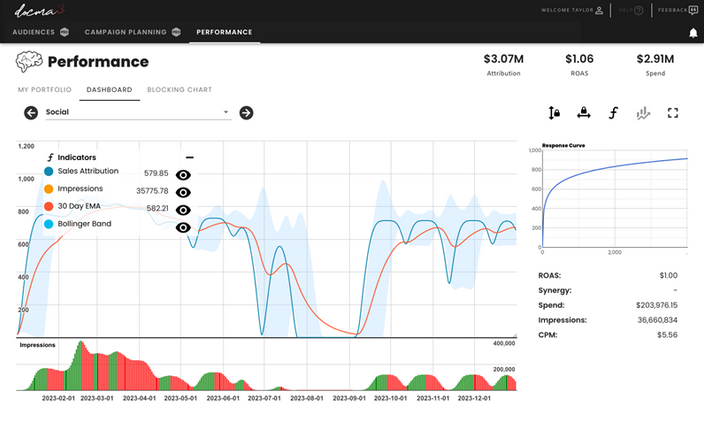Click the Help link
Viewport: 704px width, 445px height.
[625, 10]
